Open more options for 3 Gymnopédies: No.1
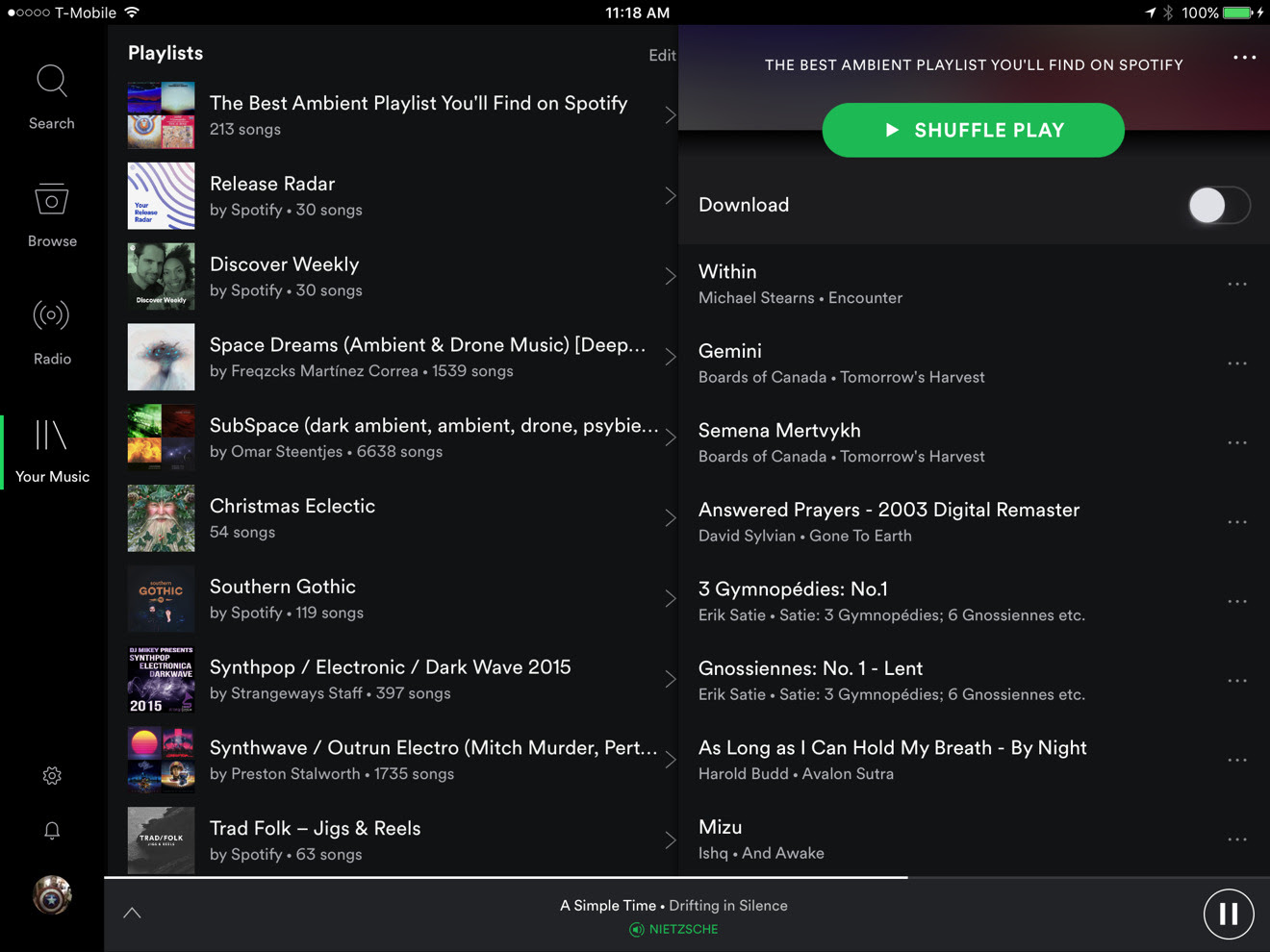Image resolution: width=1270 pixels, height=952 pixels. pyautogui.click(x=1237, y=601)
